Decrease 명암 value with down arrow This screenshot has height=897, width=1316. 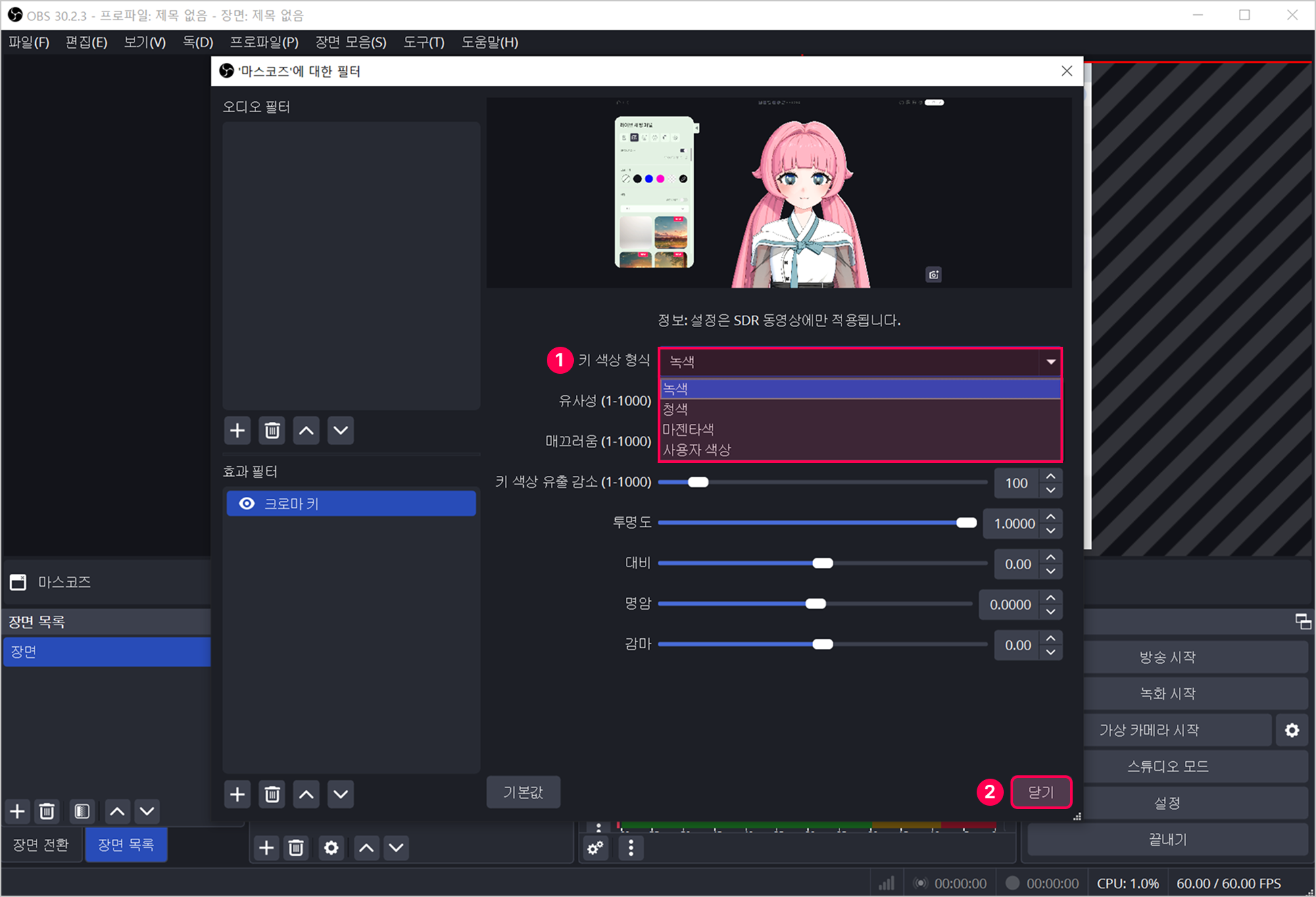(1051, 612)
